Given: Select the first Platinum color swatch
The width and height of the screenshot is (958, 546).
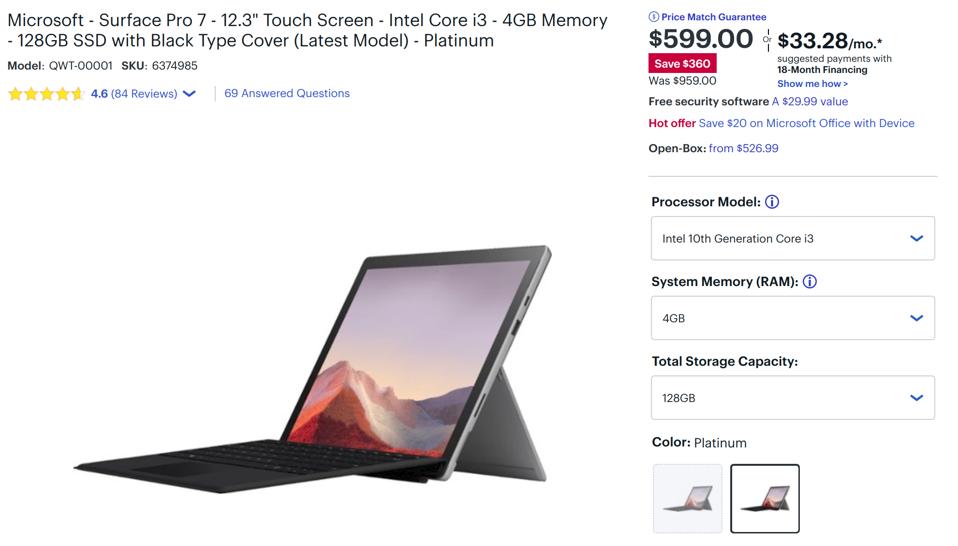Looking at the screenshot, I should pos(687,498).
